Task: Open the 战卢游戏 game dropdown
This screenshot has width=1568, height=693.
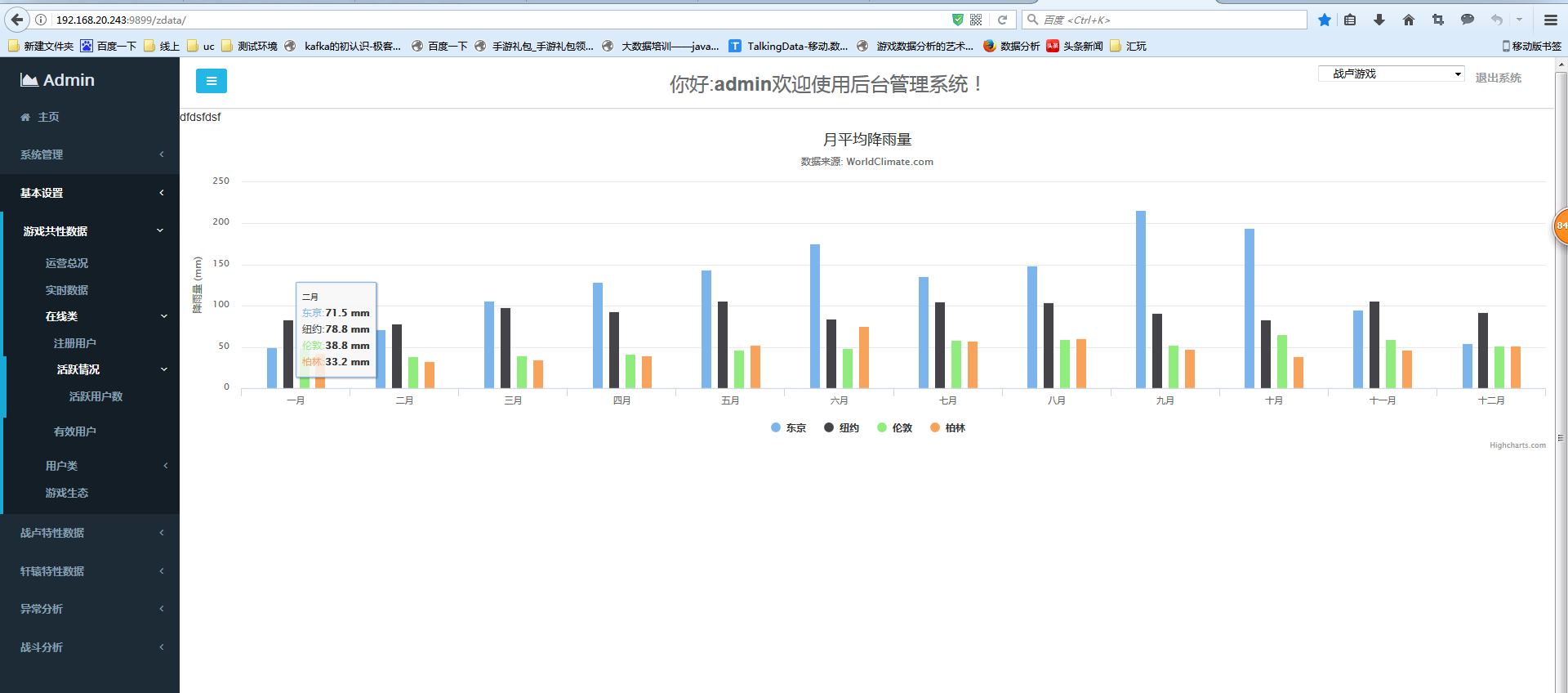Action: pos(1392,74)
